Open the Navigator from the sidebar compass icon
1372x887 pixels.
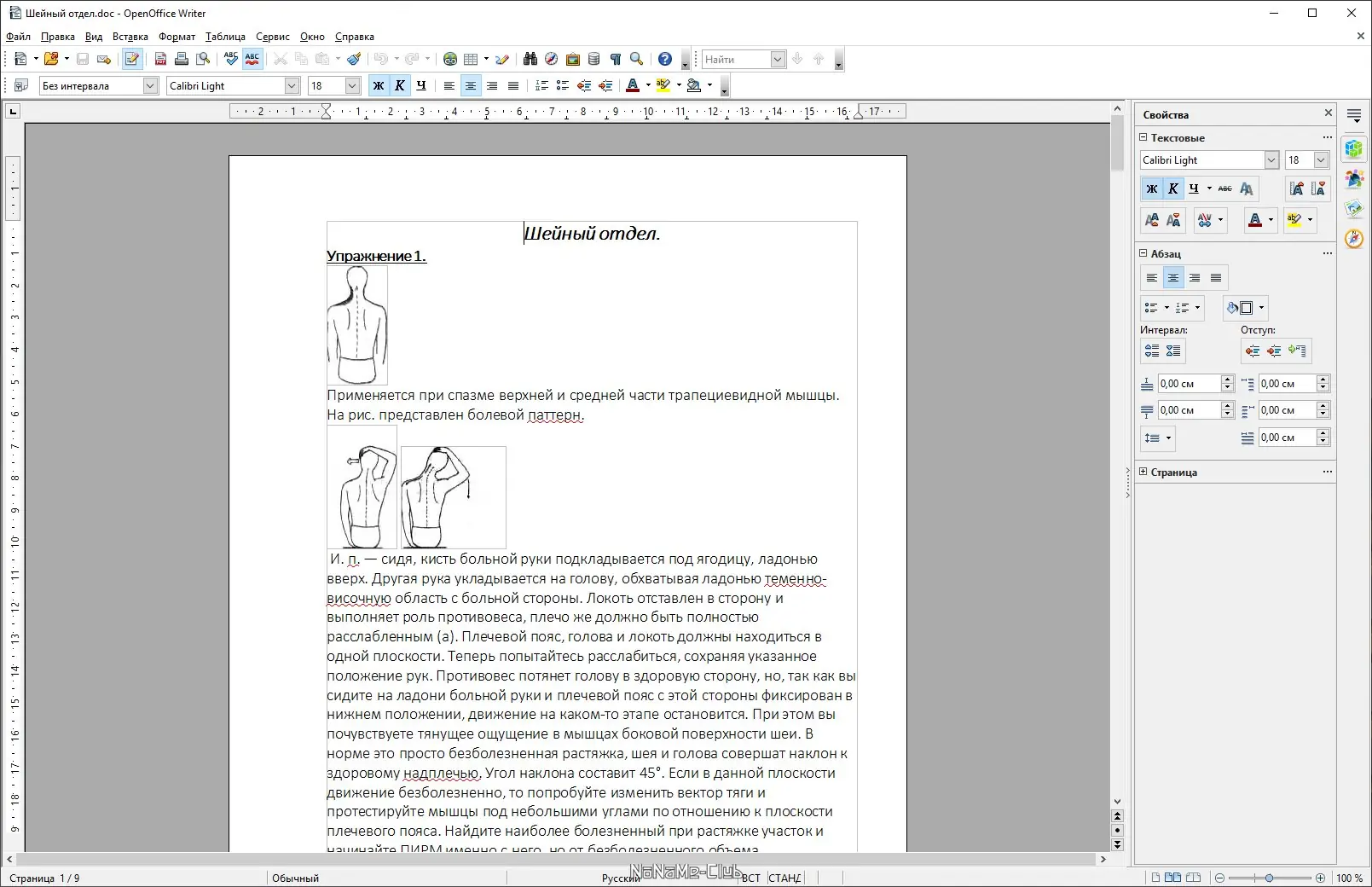[x=1353, y=239]
